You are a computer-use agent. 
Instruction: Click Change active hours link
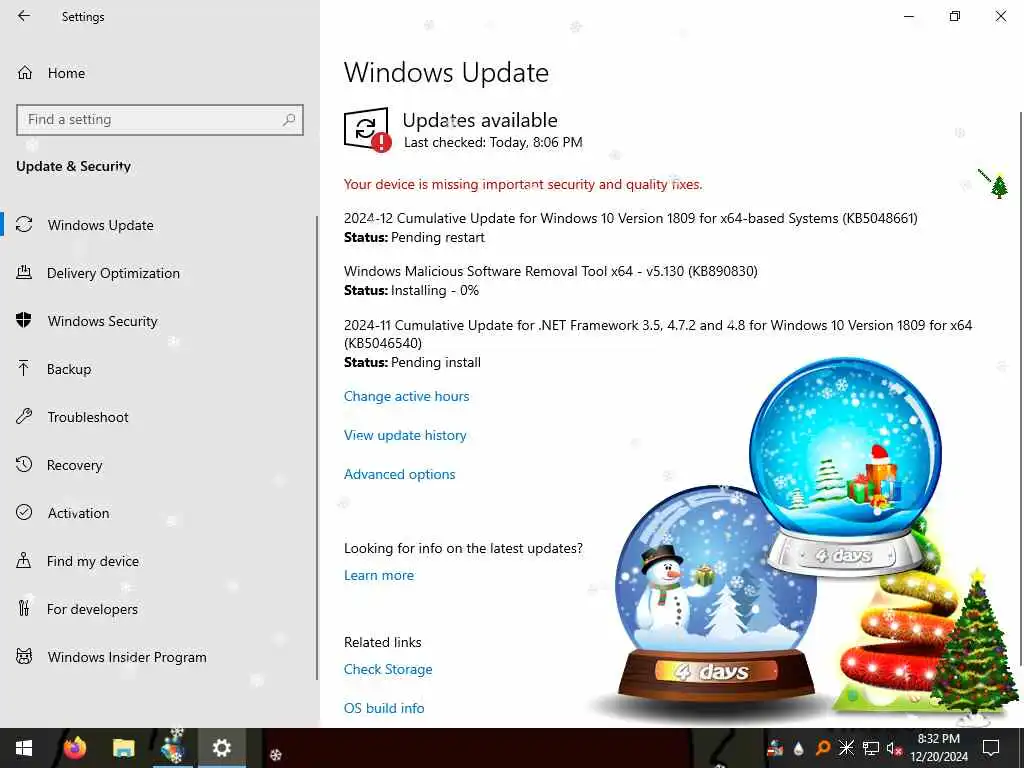(x=406, y=396)
